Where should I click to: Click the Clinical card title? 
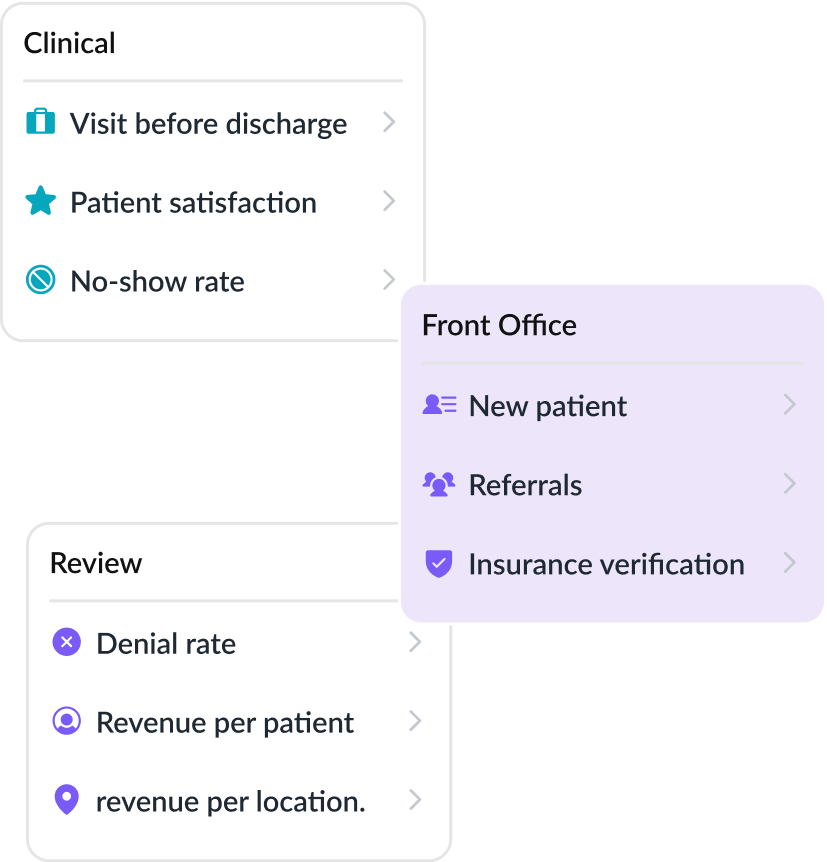[x=69, y=43]
